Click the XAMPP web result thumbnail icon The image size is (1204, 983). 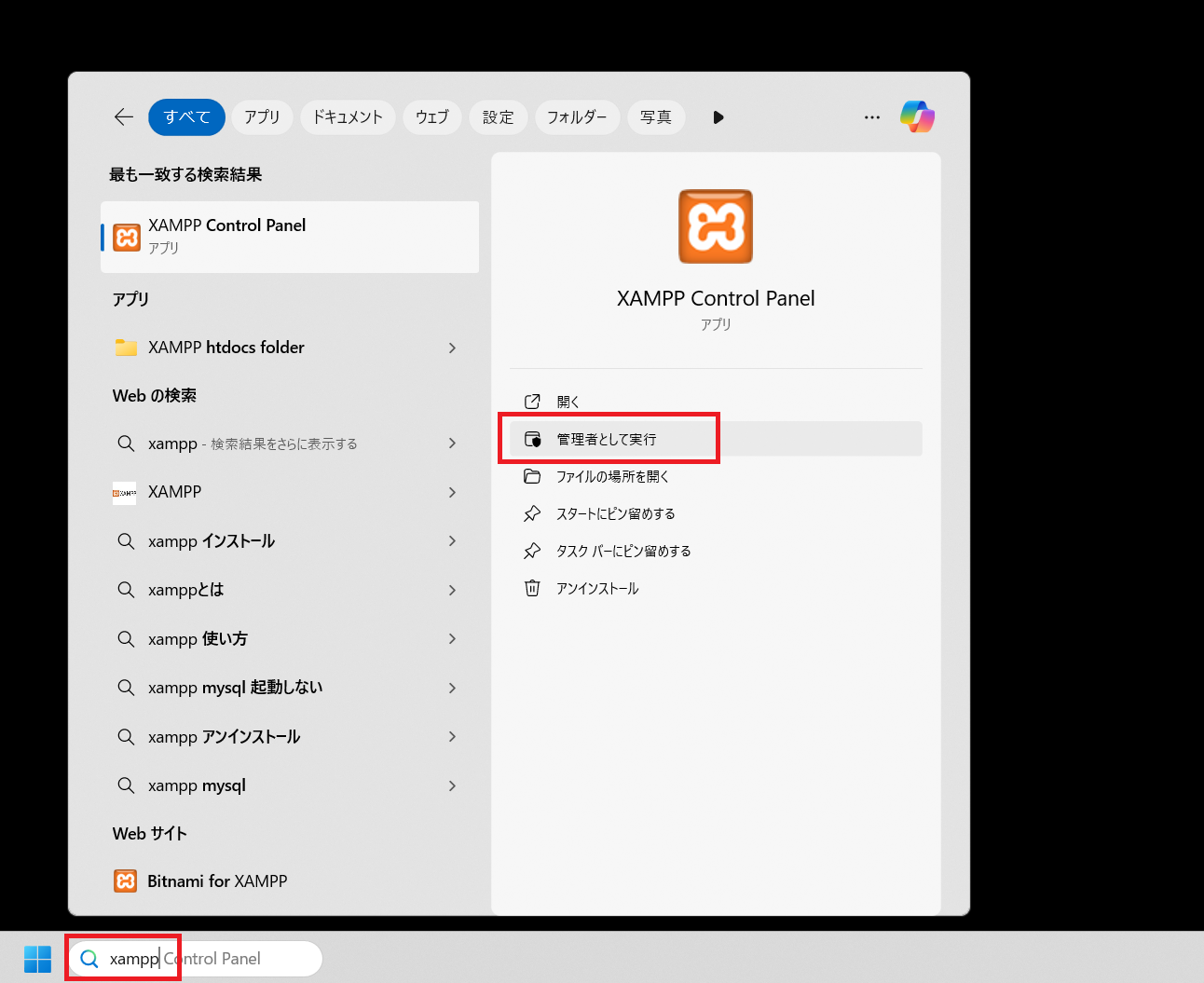pyautogui.click(x=125, y=492)
